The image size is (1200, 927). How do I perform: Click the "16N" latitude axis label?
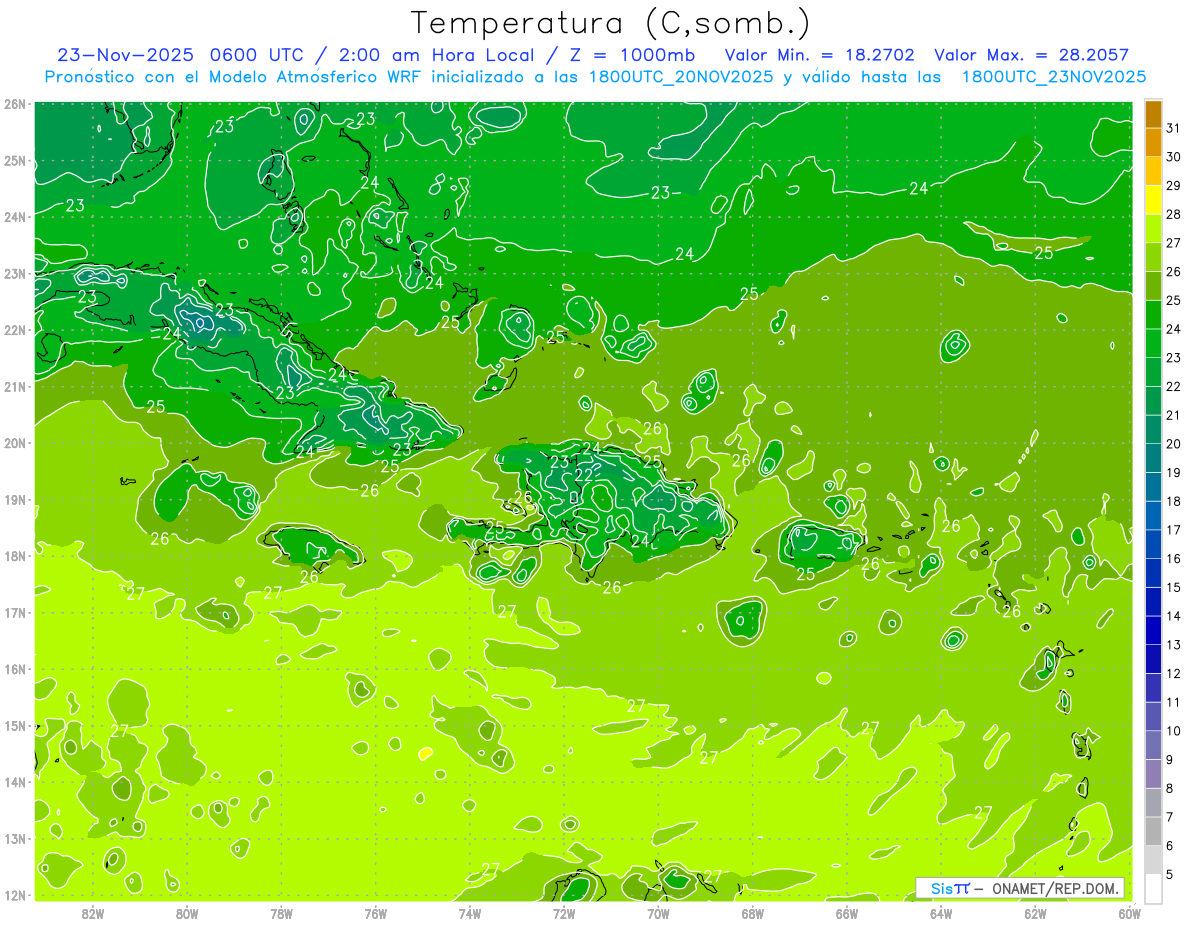click(x=15, y=669)
